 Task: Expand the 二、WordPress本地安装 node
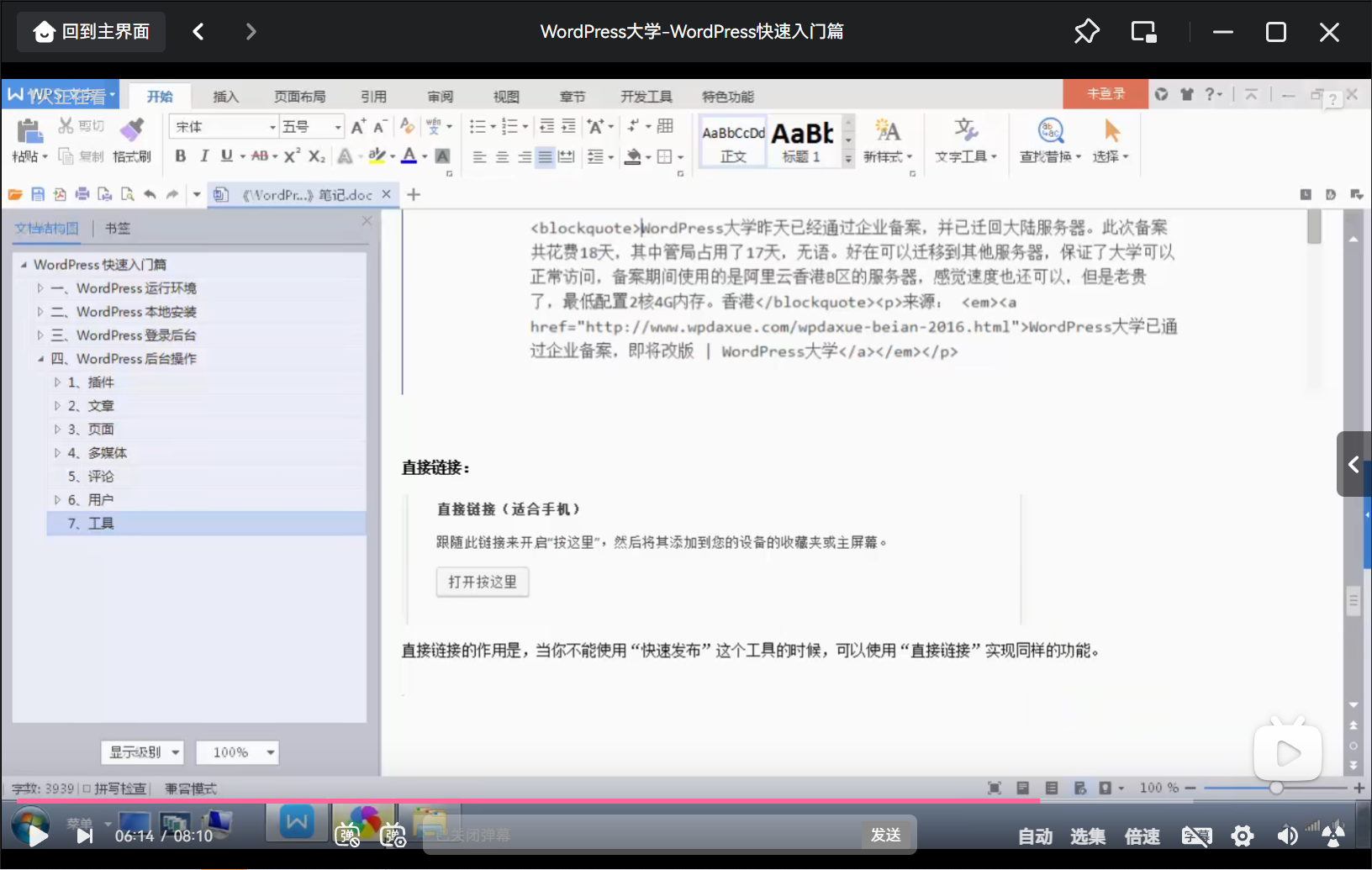click(40, 312)
